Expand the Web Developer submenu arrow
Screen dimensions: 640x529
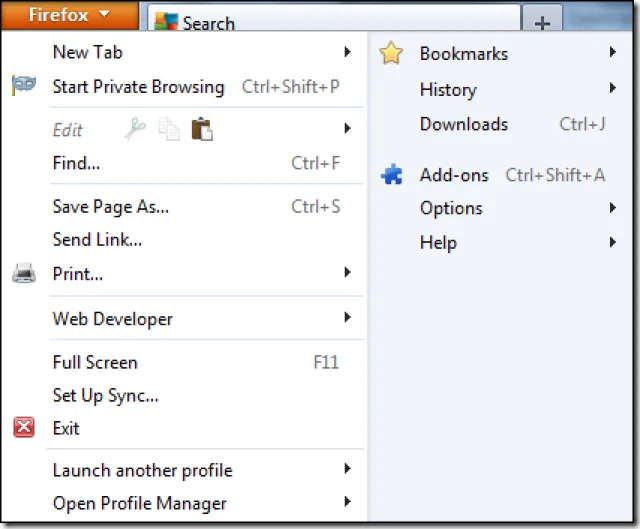tap(347, 317)
